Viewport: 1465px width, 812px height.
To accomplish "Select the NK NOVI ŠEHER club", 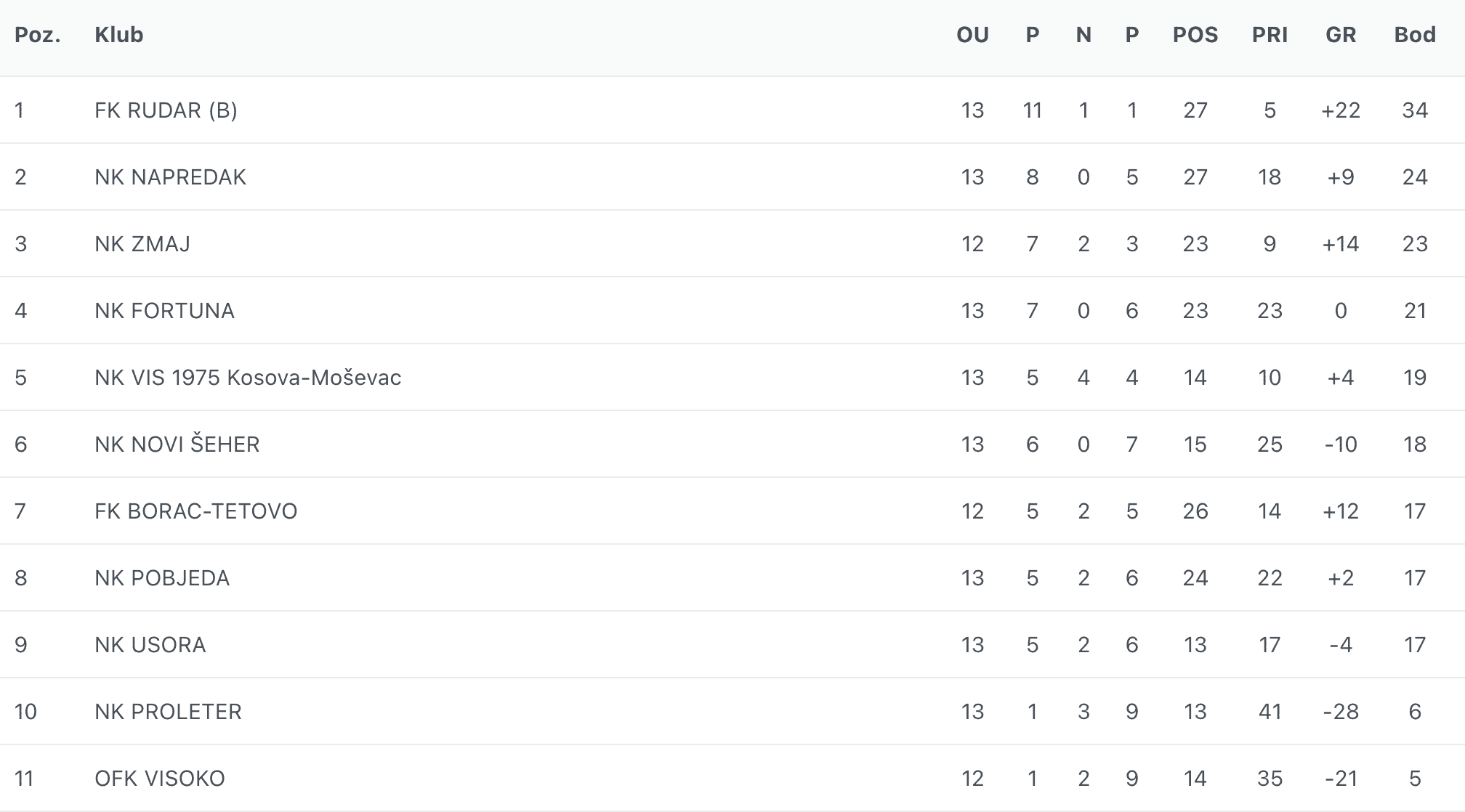I will [x=177, y=444].
